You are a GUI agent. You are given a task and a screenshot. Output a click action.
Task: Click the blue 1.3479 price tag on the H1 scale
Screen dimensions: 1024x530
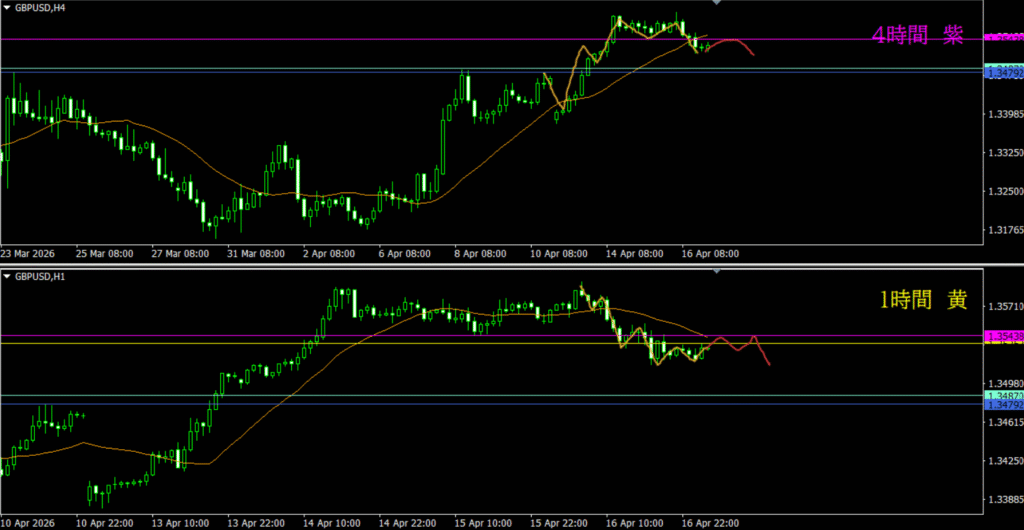click(x=1003, y=405)
